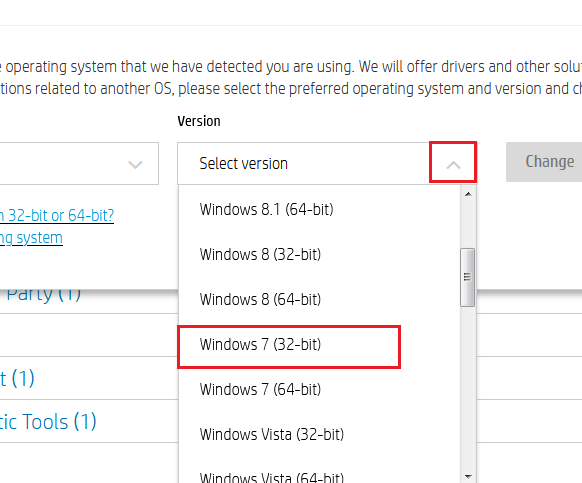Open the 32-bit or 64-bit help link

click(57, 215)
